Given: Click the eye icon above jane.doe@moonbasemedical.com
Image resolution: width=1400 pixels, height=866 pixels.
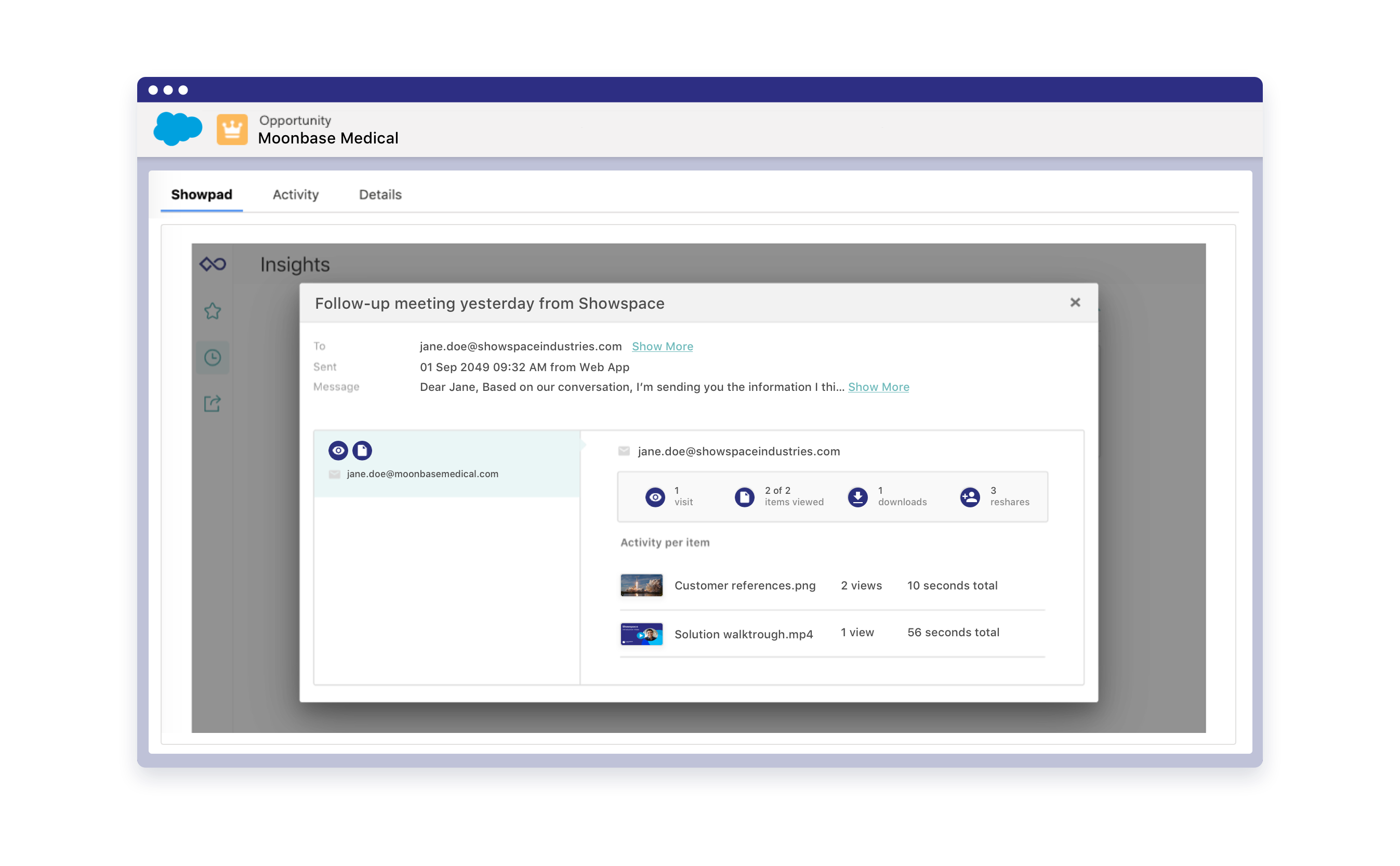Looking at the screenshot, I should [x=338, y=451].
